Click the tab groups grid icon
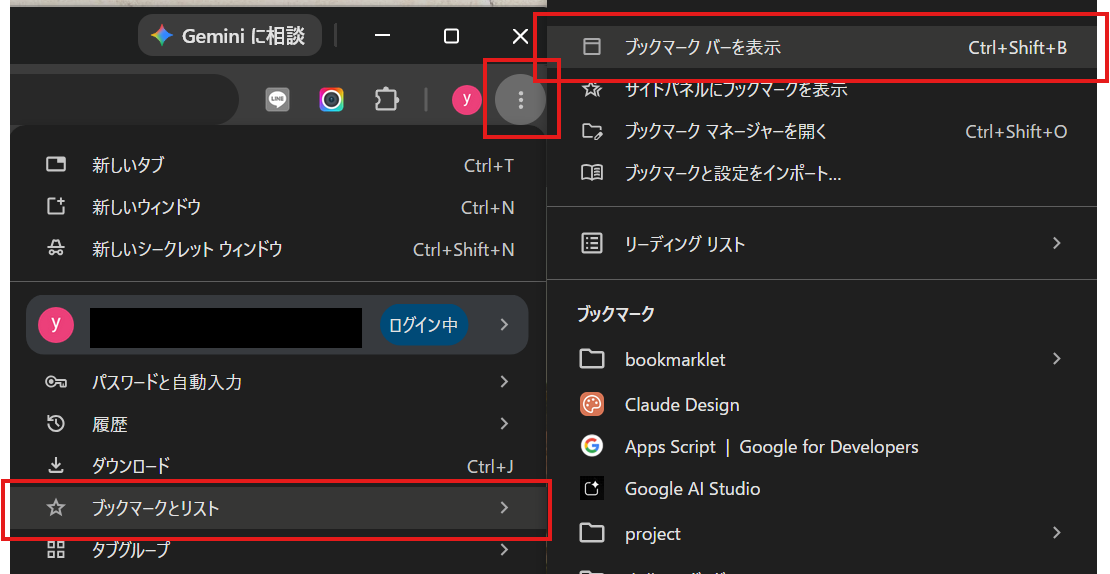The width and height of the screenshot is (1110, 574). [55, 549]
